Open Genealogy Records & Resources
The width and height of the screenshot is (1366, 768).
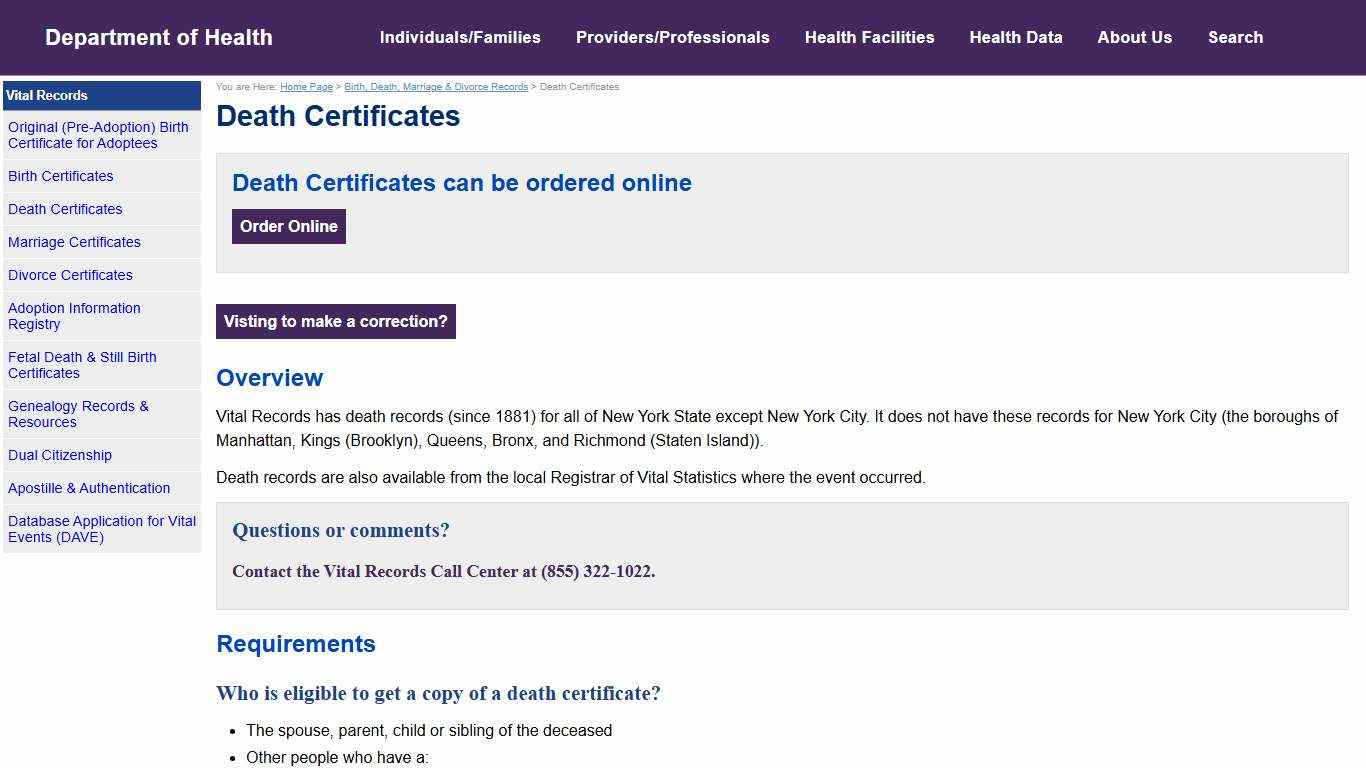tap(79, 413)
